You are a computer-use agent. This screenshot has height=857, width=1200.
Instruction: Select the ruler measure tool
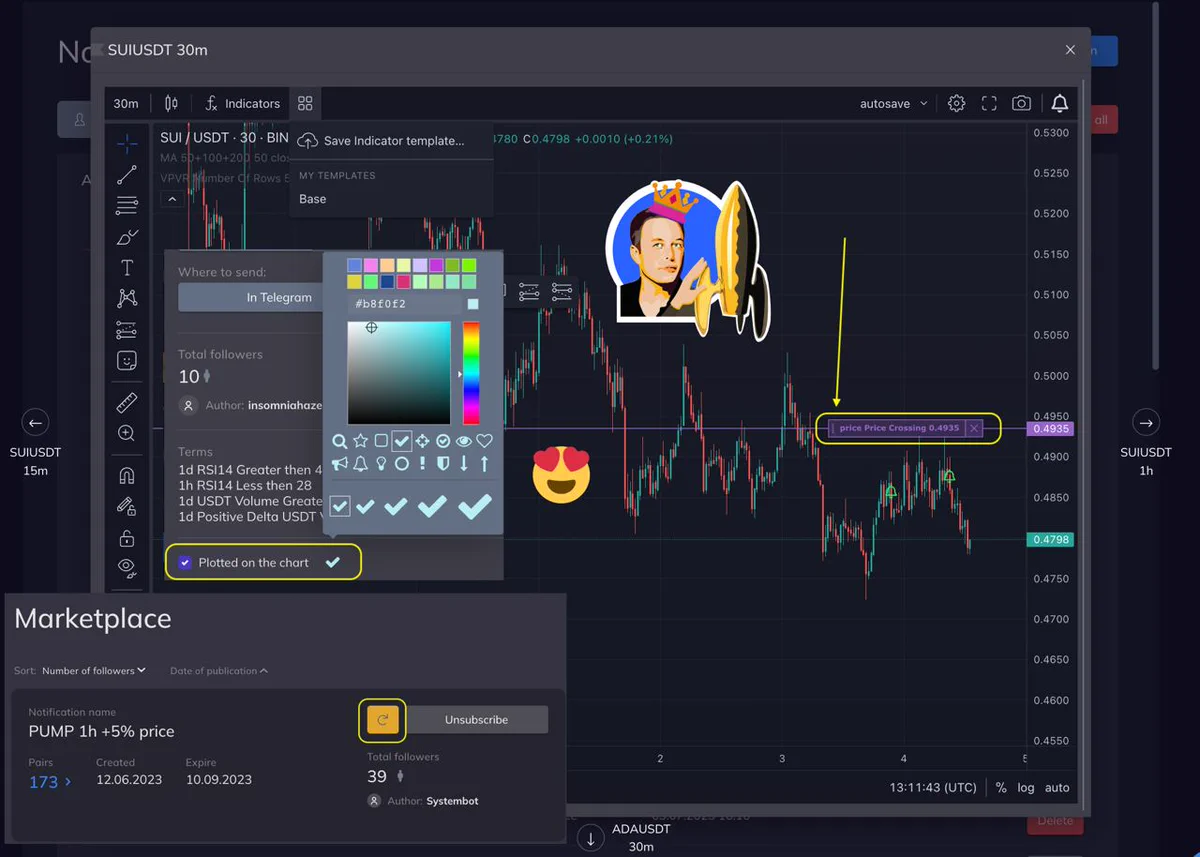point(127,403)
